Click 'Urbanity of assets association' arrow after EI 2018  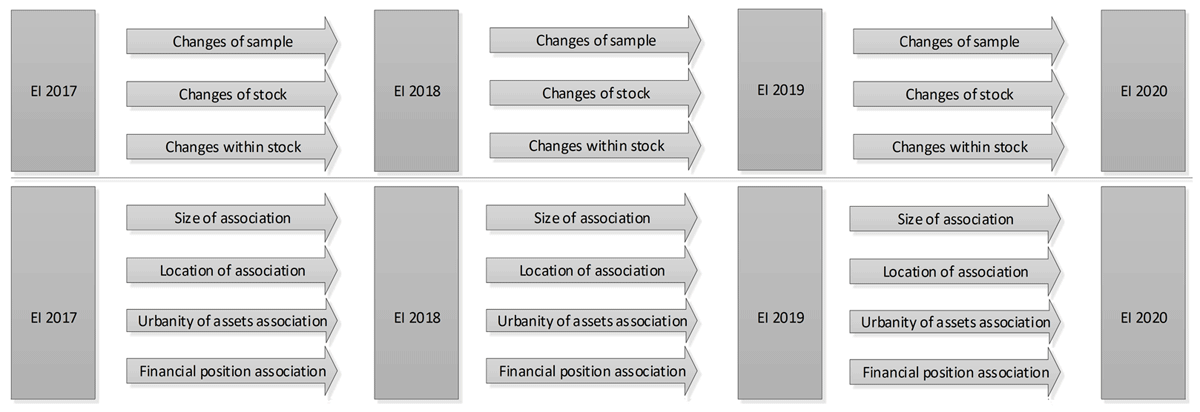(x=592, y=322)
